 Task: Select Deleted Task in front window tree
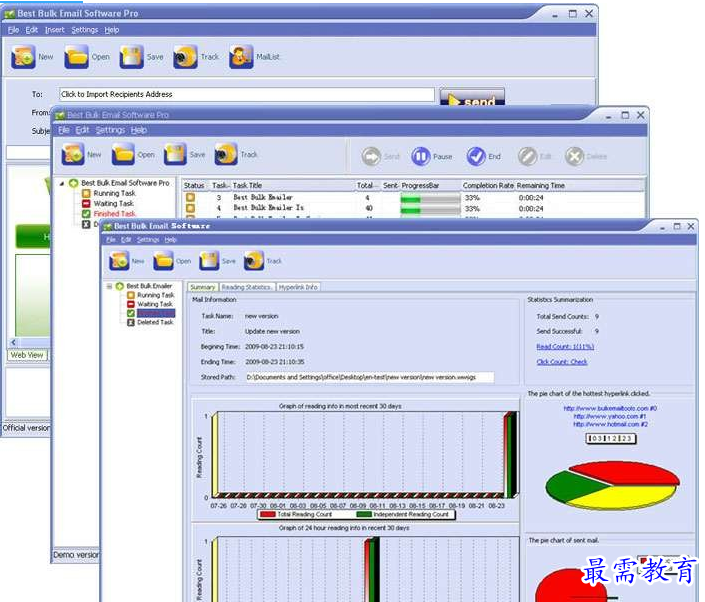point(155,322)
